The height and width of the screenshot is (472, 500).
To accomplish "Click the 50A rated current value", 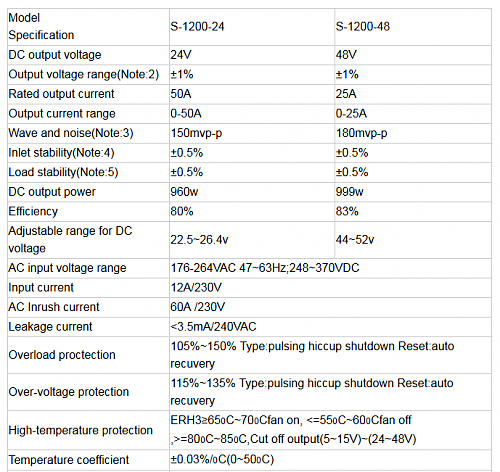I will (181, 94).
